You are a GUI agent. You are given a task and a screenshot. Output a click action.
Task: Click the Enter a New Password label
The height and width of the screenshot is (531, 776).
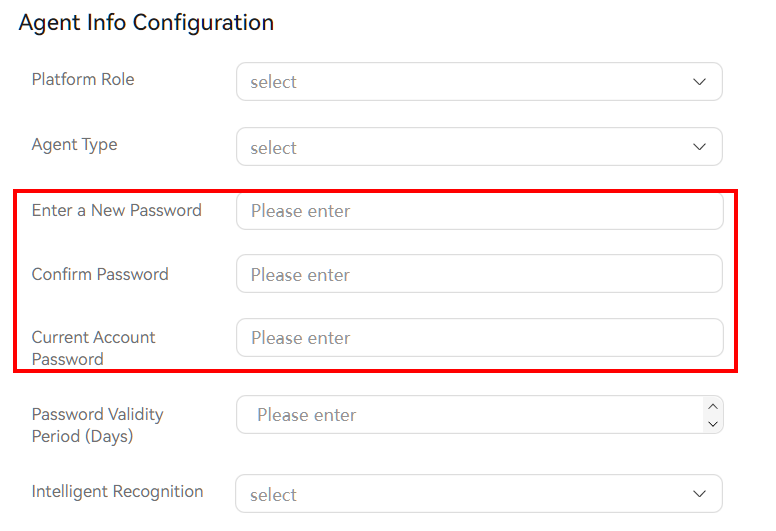pos(116,210)
